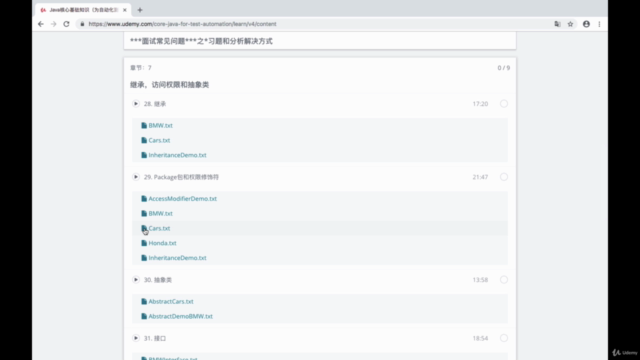
Task: Click file icon beside lecture 29 InheritanceDemo.txt
Action: 144,258
